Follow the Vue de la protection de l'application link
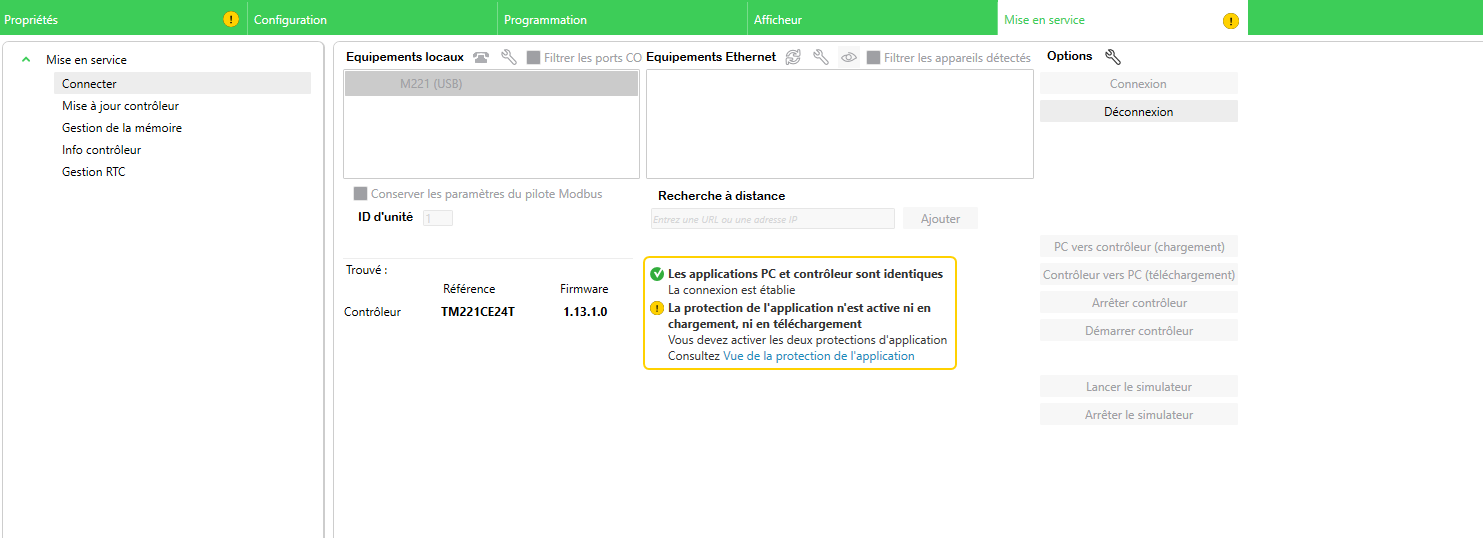Screen dimensions: 1483x538 [x=818, y=356]
